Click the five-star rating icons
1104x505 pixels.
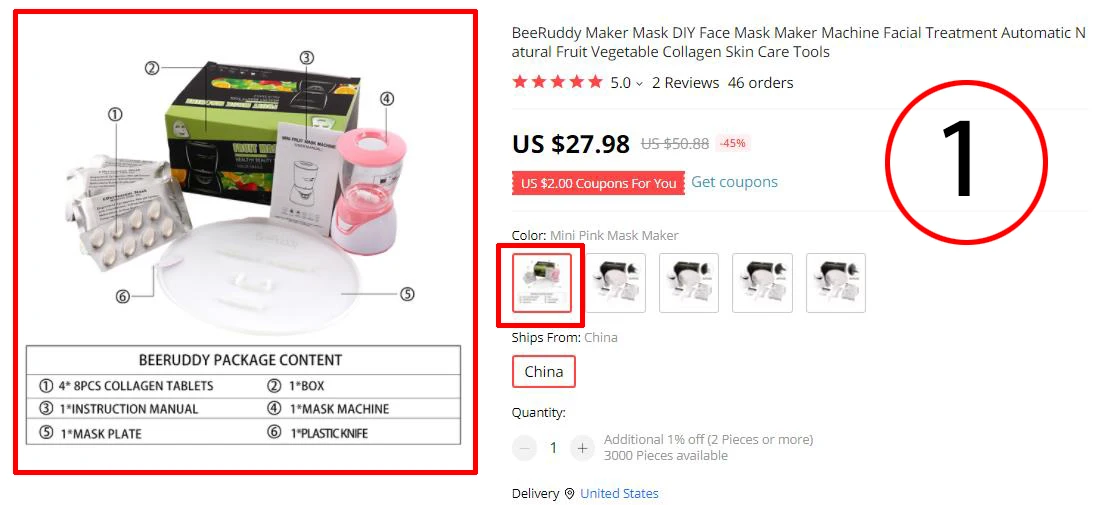click(x=558, y=82)
